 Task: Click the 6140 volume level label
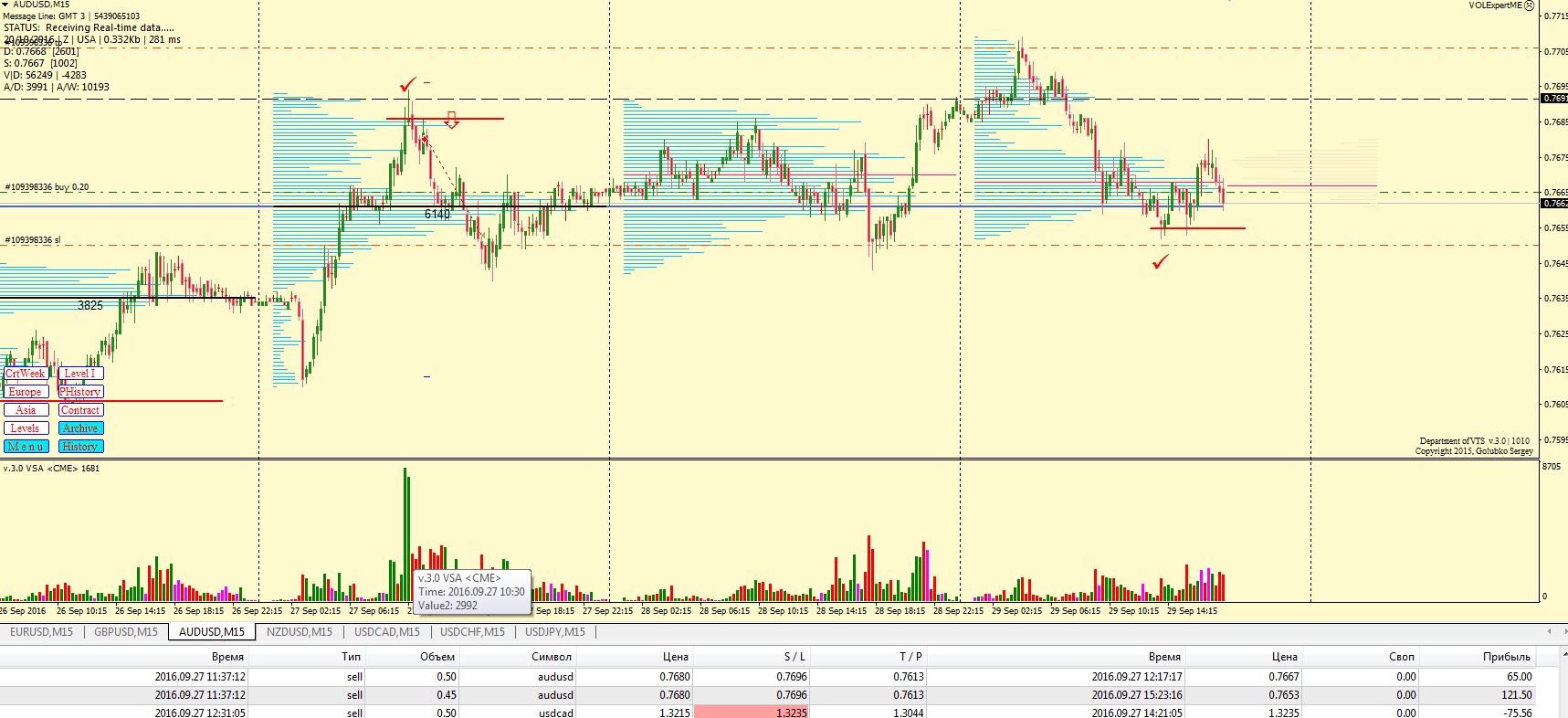(x=437, y=214)
